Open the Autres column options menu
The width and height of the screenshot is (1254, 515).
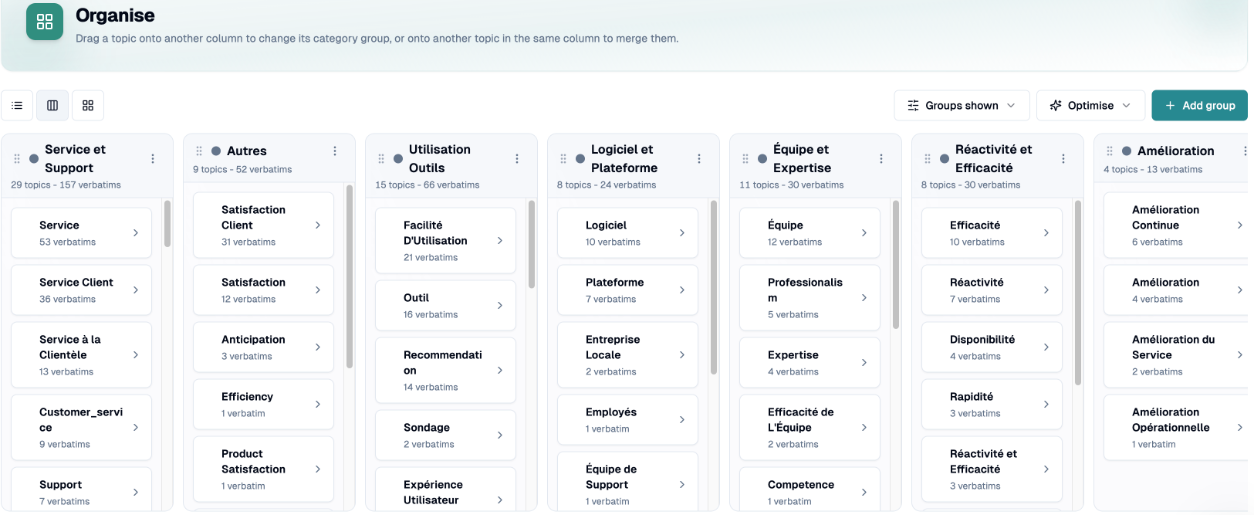[335, 151]
